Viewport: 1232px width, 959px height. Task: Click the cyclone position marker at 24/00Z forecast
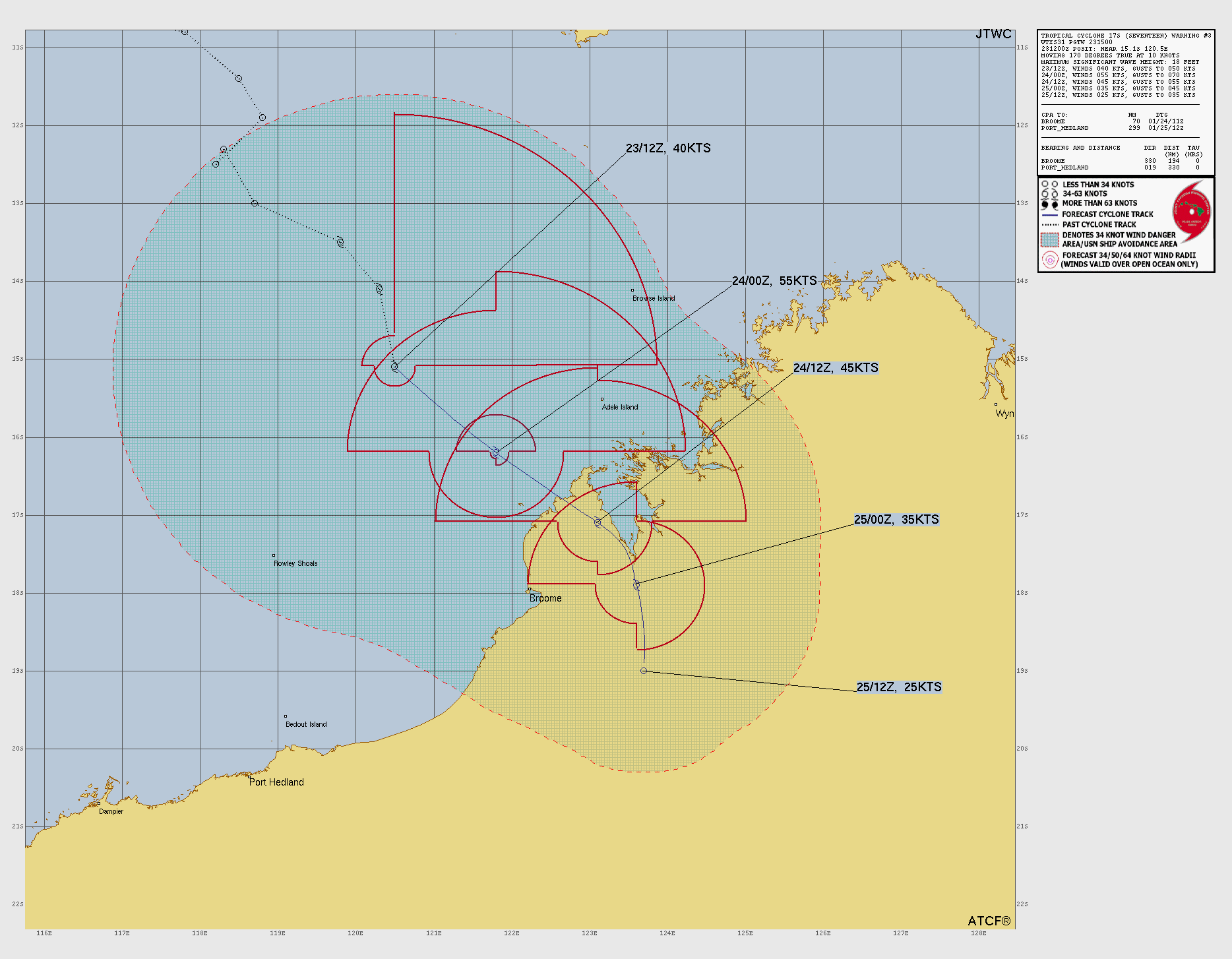[495, 453]
